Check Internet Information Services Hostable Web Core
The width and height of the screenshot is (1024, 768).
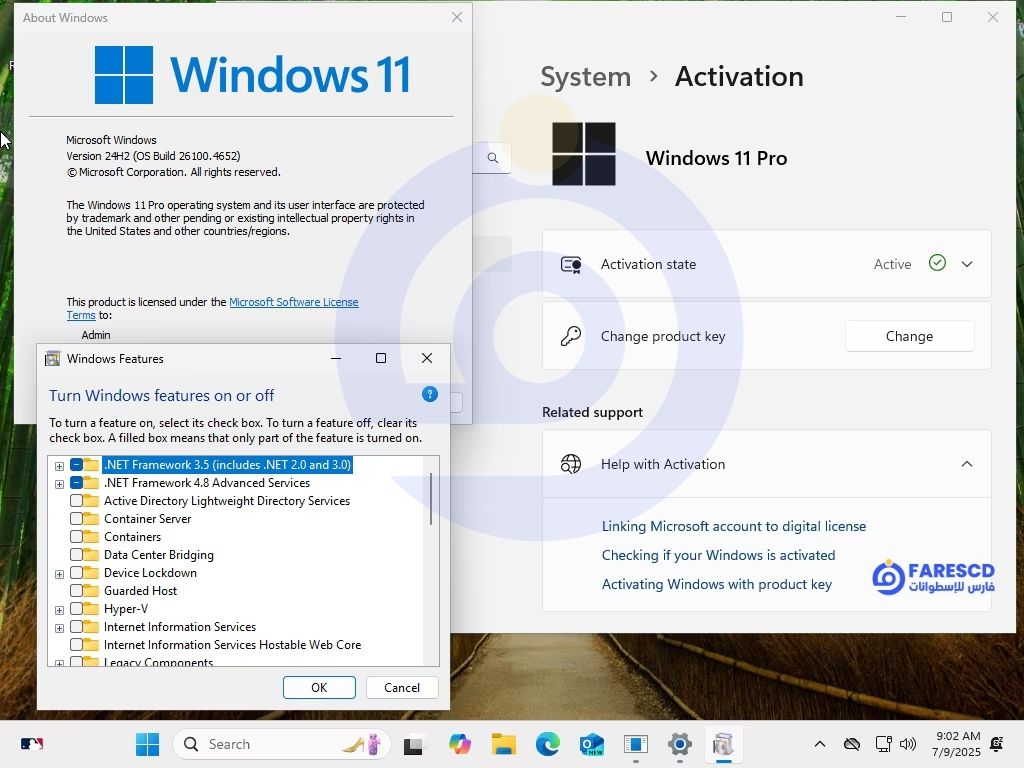[x=76, y=645]
